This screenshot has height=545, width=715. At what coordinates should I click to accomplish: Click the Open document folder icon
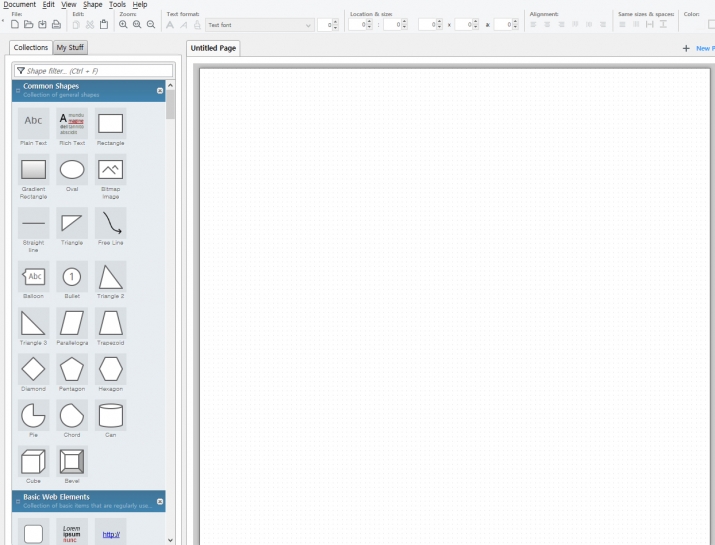[x=28, y=25]
